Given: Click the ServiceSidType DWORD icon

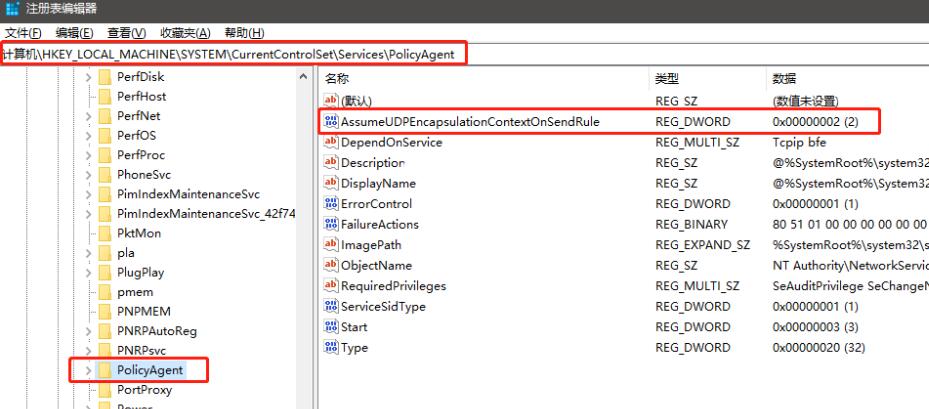Looking at the screenshot, I should [331, 306].
